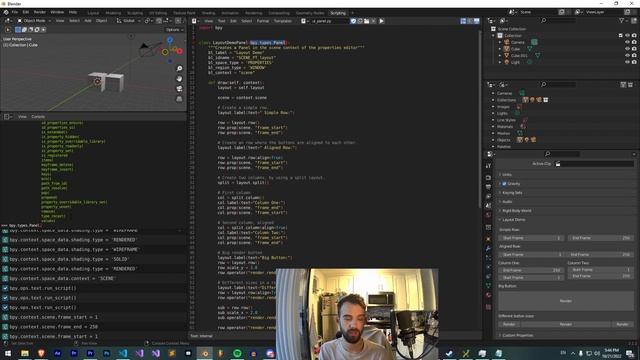Image resolution: width=640 pixels, height=360 pixels.
Task: Open File Explorer from the taskbar
Action: 24,353
